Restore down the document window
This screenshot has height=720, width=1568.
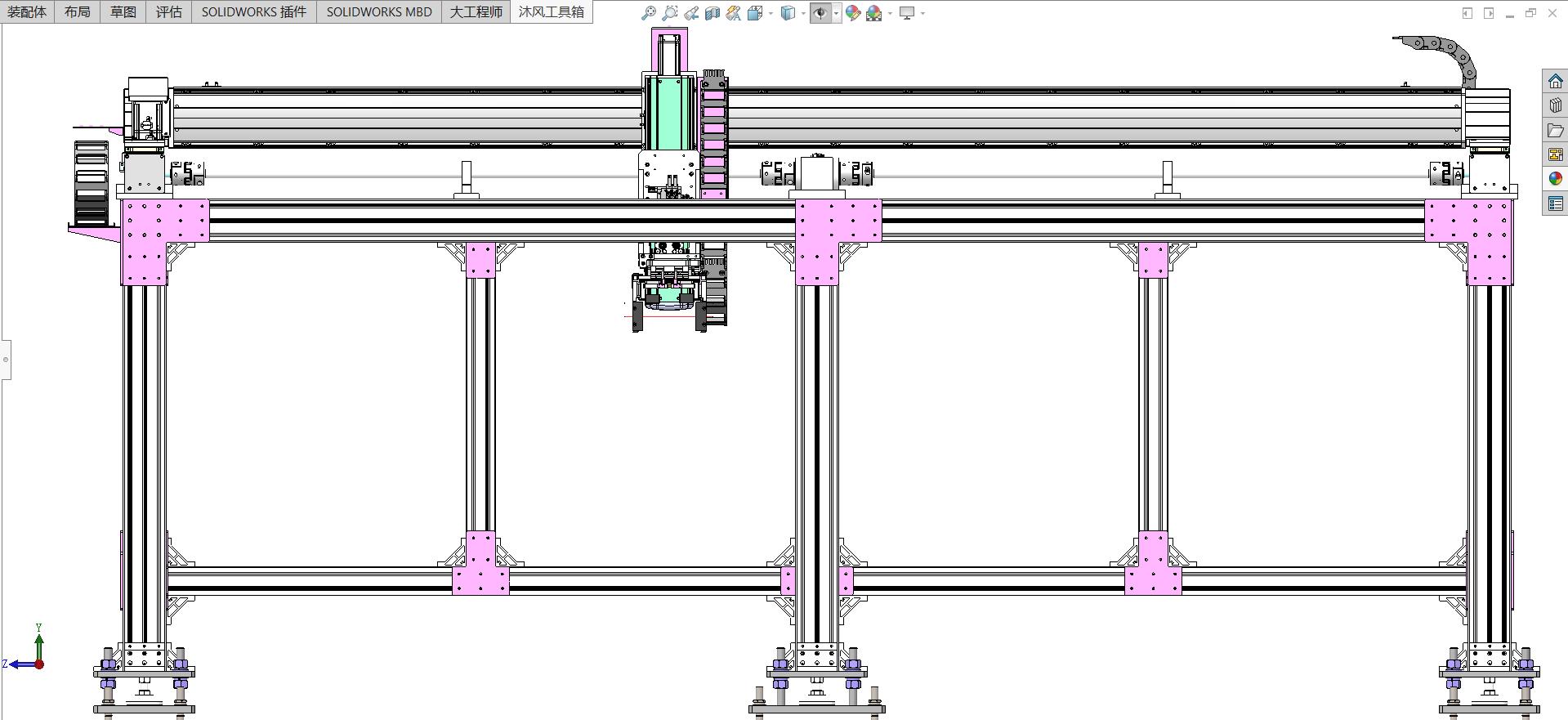pos(1531,13)
